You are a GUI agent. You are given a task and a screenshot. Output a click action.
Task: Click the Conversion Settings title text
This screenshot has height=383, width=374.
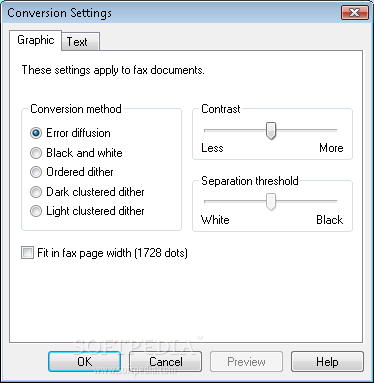[59, 13]
